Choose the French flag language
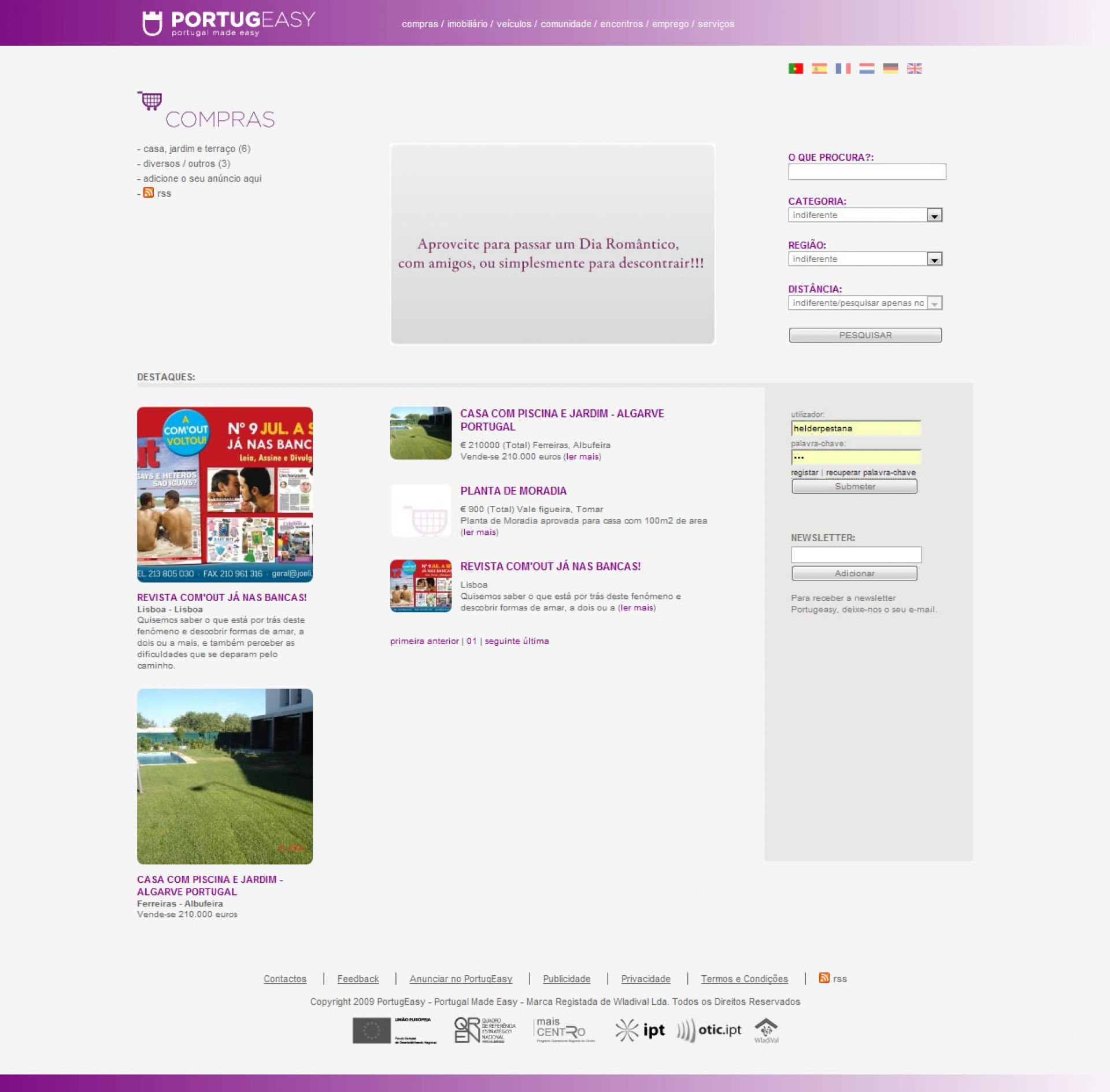The image size is (1110, 1092). pos(843,69)
